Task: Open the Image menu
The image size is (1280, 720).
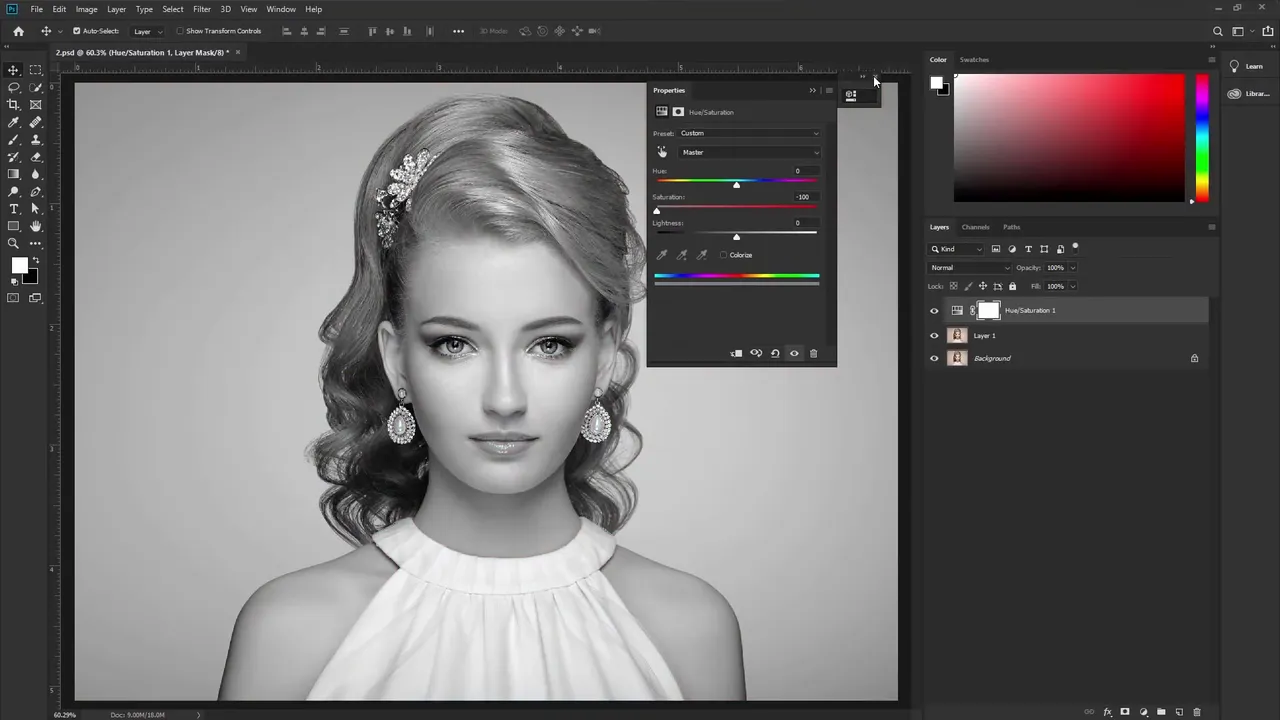Action: click(87, 9)
